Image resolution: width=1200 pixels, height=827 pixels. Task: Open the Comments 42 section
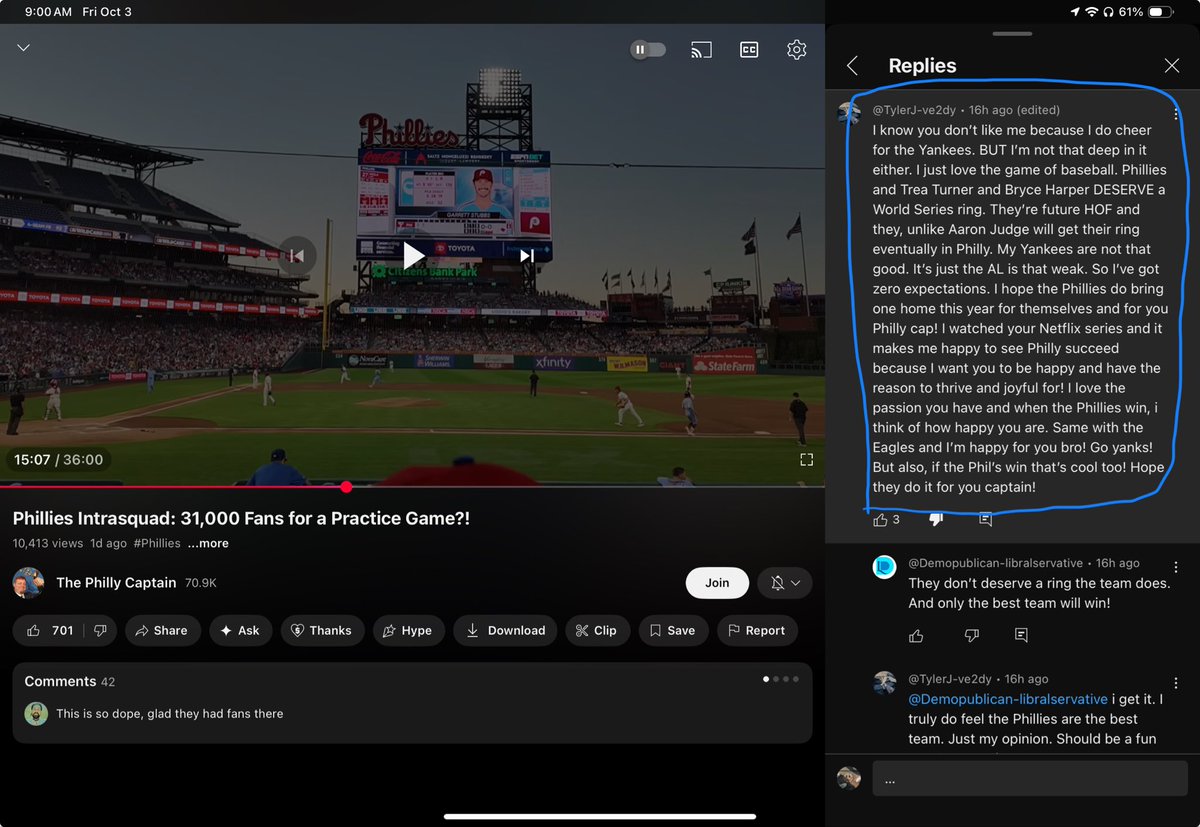click(70, 681)
